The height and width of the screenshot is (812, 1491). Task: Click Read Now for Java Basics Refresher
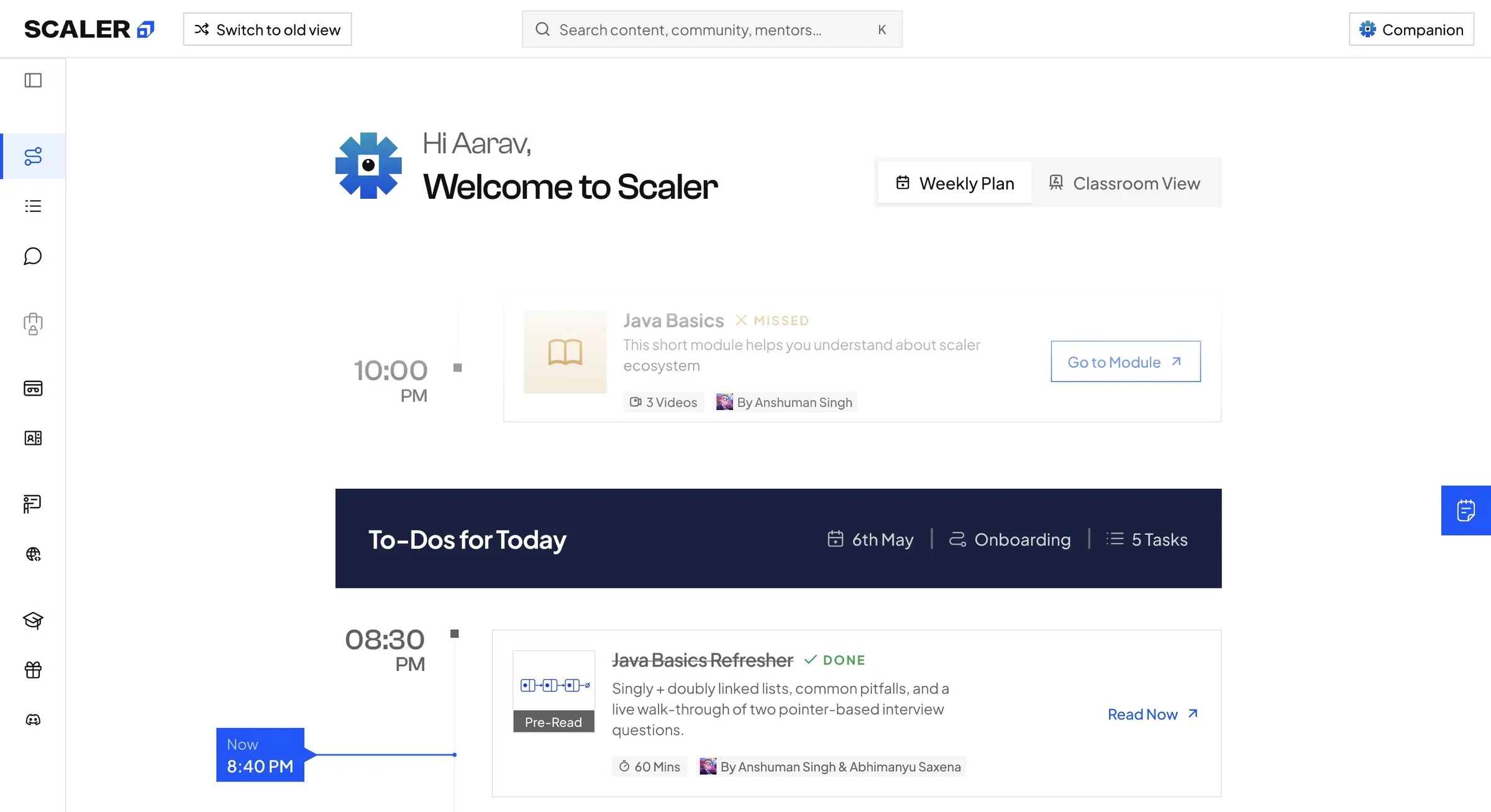coord(1153,714)
